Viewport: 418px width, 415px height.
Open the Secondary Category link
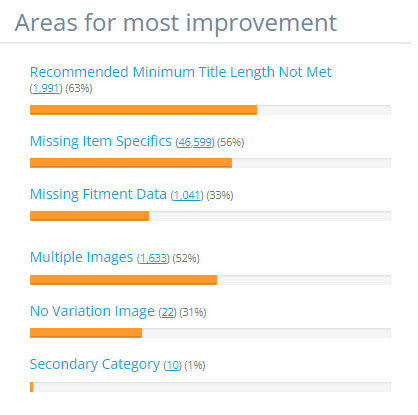[95, 364]
